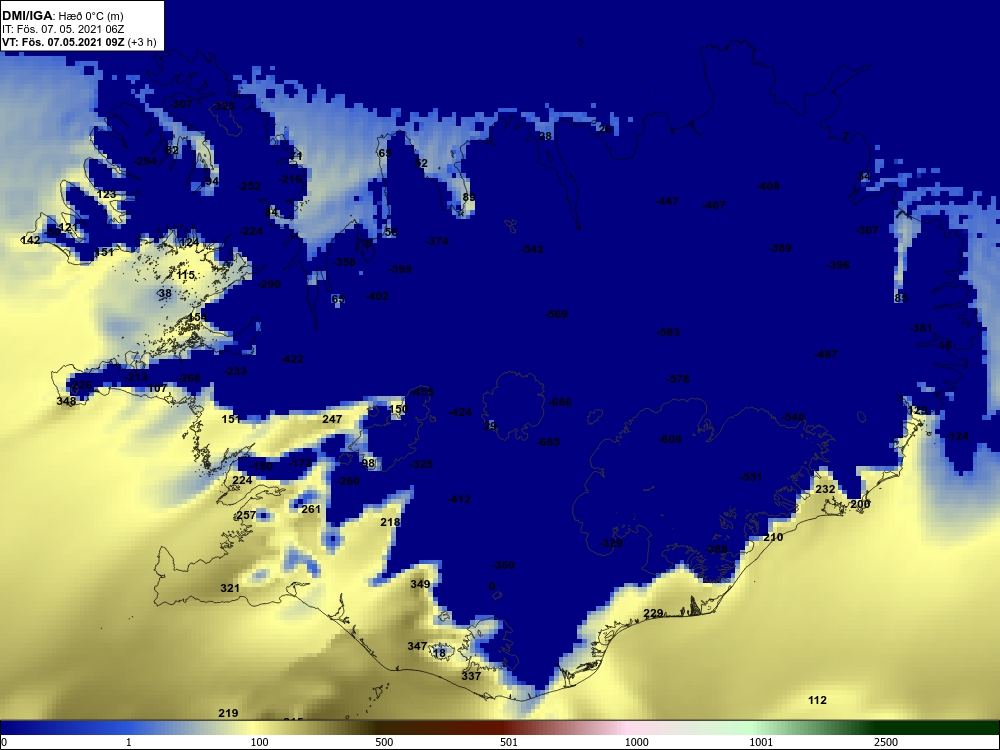This screenshot has width=1000, height=750.
Task: Click the map value -424
Action: [460, 413]
